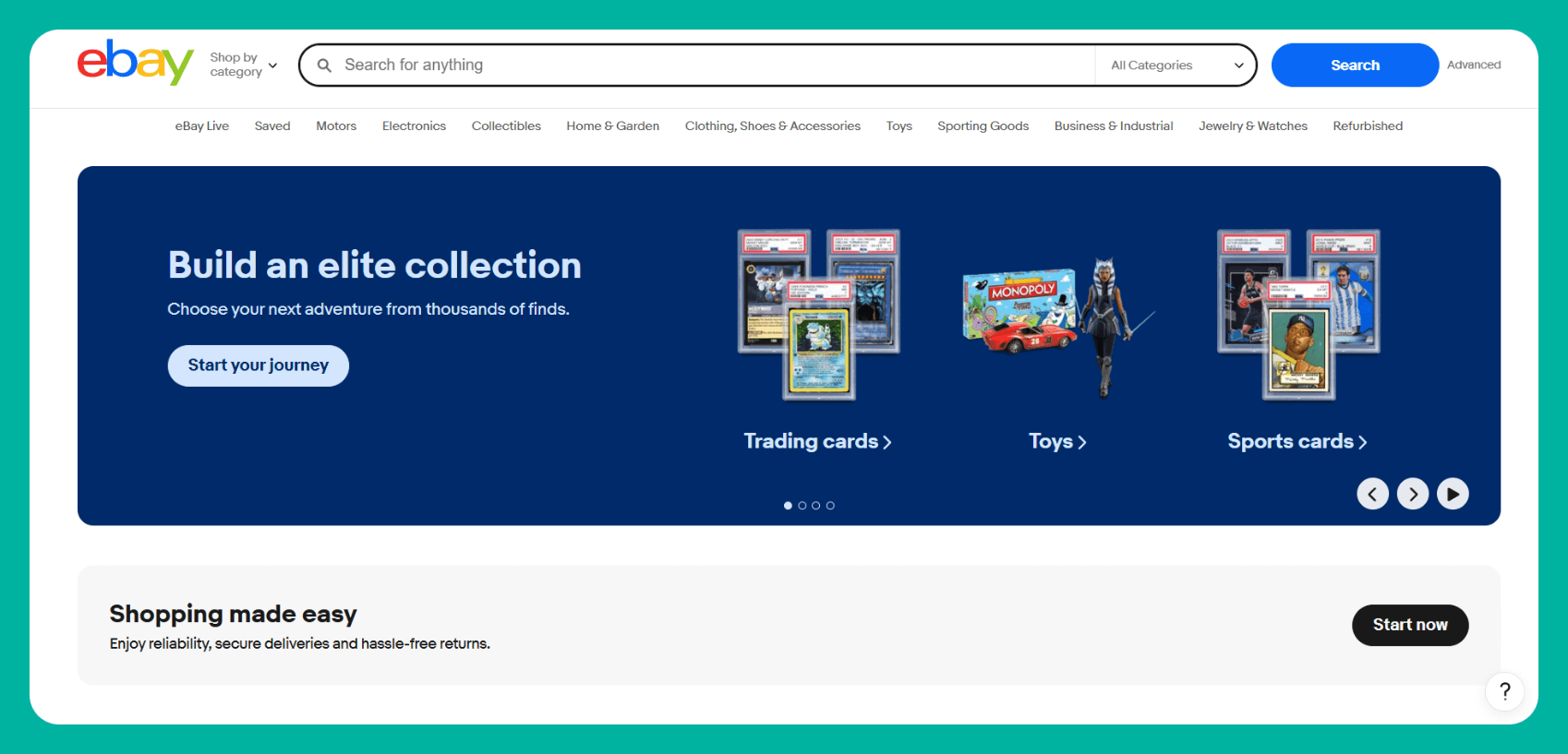Select the fourth carousel dot
Screen dimensions: 1568x754
(830, 506)
